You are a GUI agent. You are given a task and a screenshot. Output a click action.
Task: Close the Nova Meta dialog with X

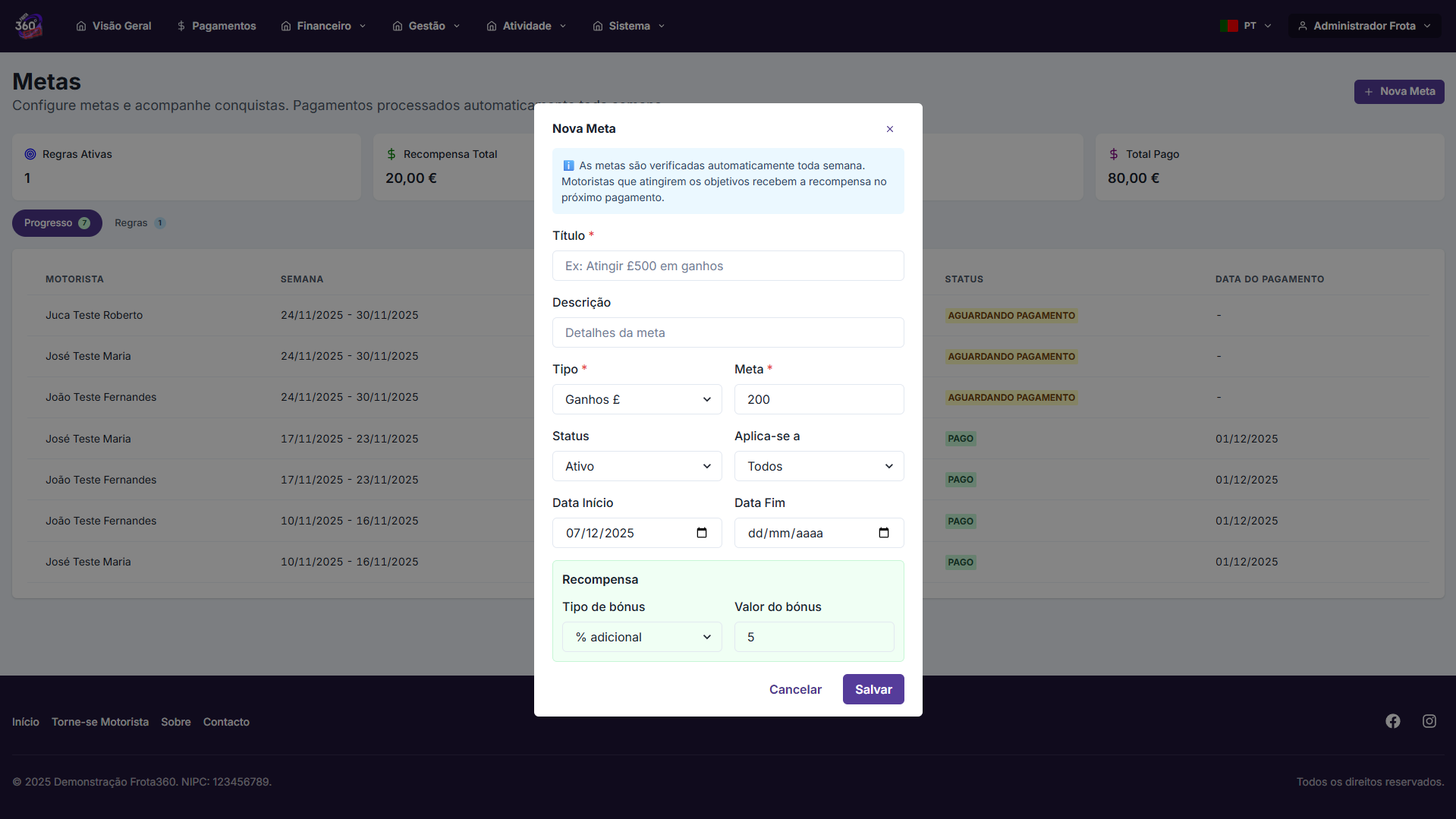click(x=890, y=129)
